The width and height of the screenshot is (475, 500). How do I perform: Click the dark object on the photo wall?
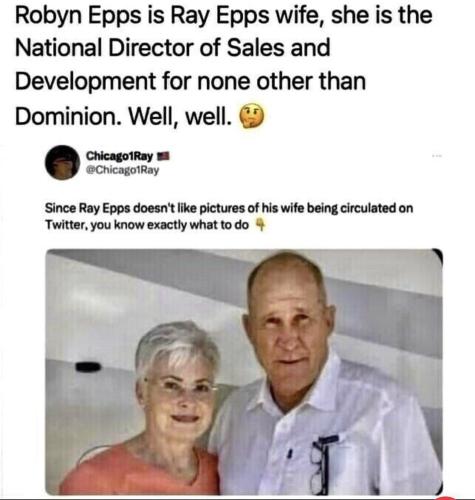coord(88,367)
